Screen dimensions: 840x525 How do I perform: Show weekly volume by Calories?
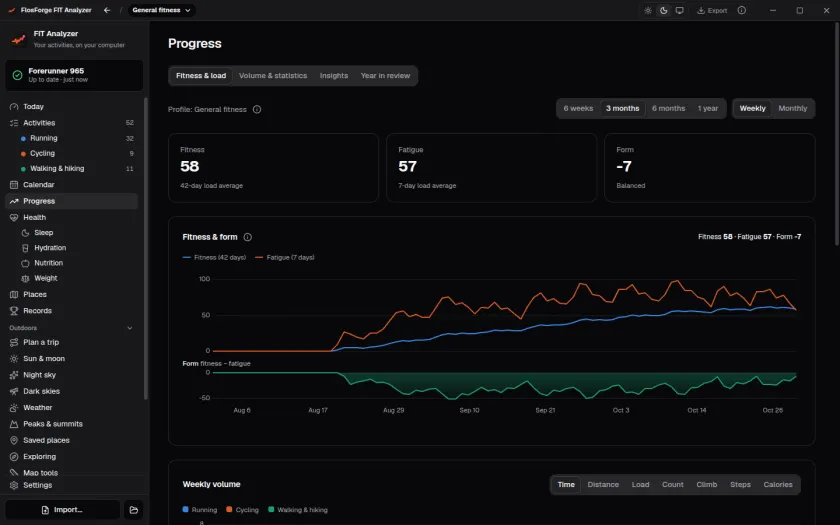tap(778, 484)
